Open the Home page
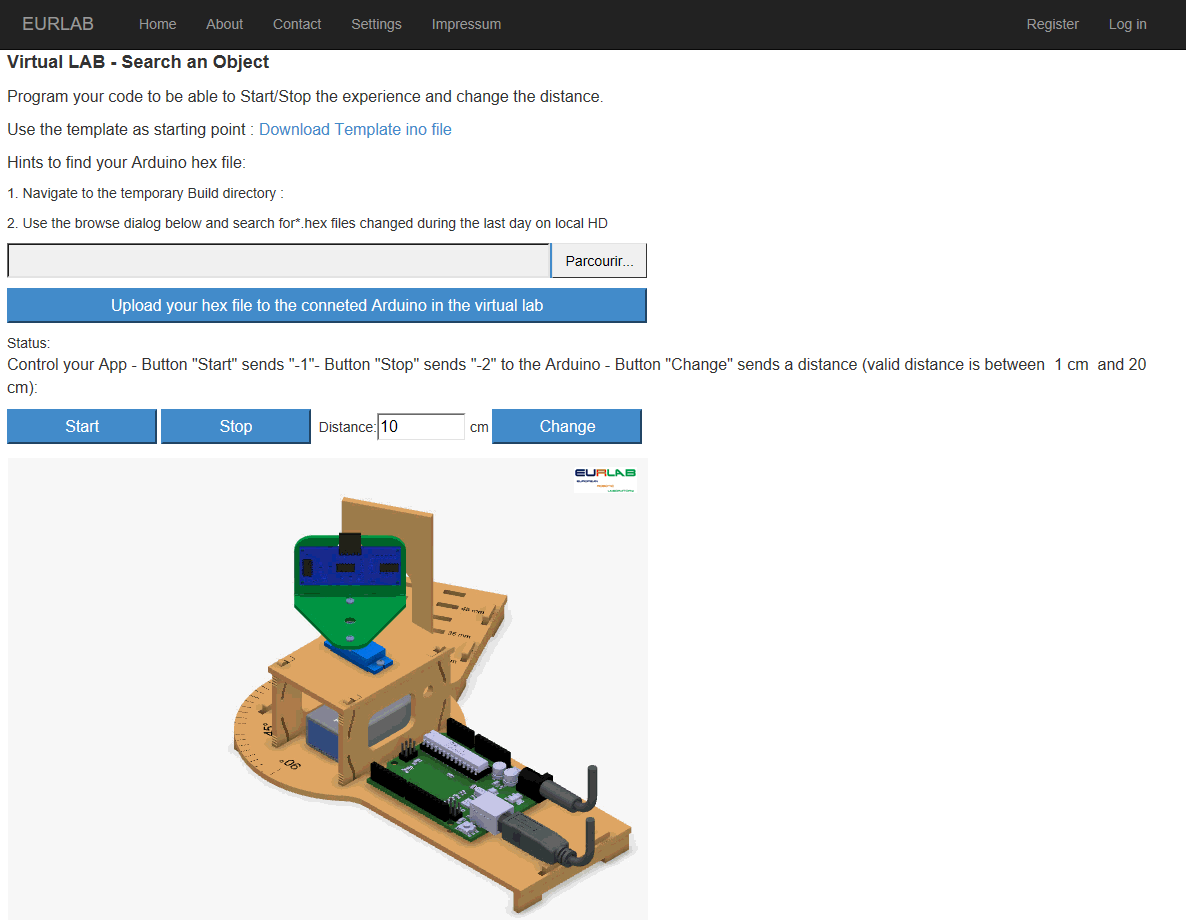 157,24
